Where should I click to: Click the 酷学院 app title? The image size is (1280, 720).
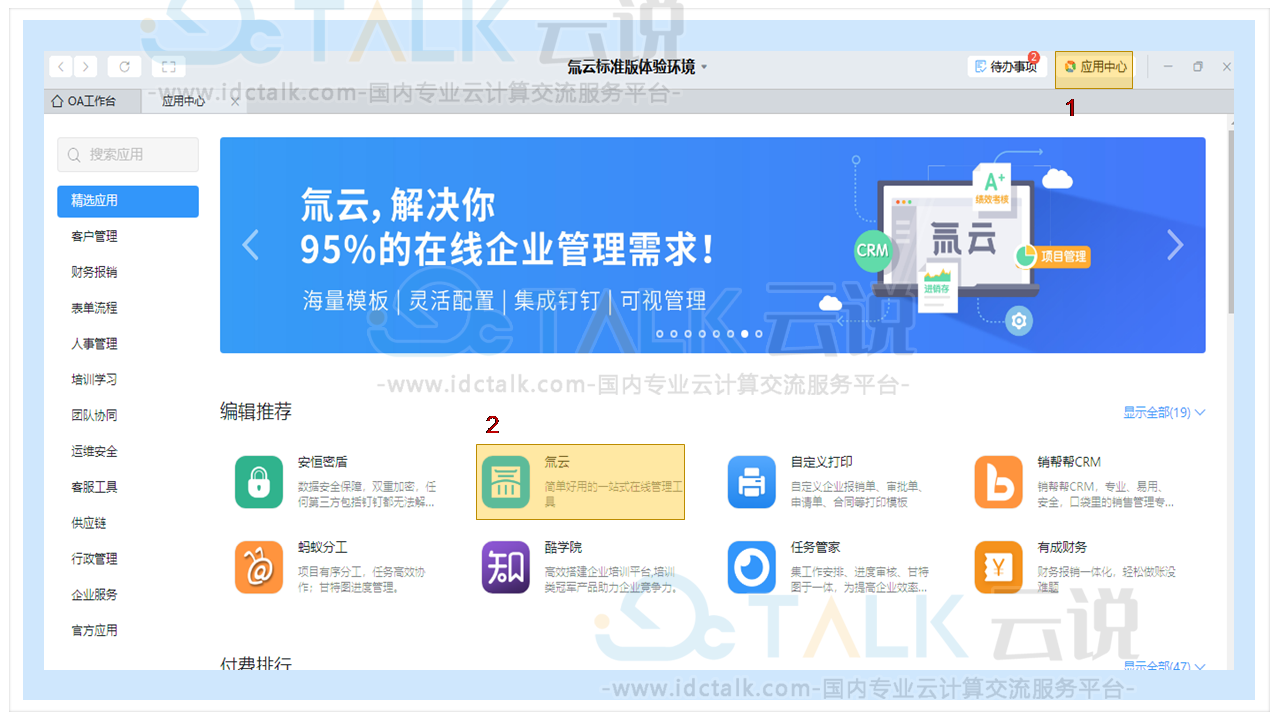click(x=563, y=547)
